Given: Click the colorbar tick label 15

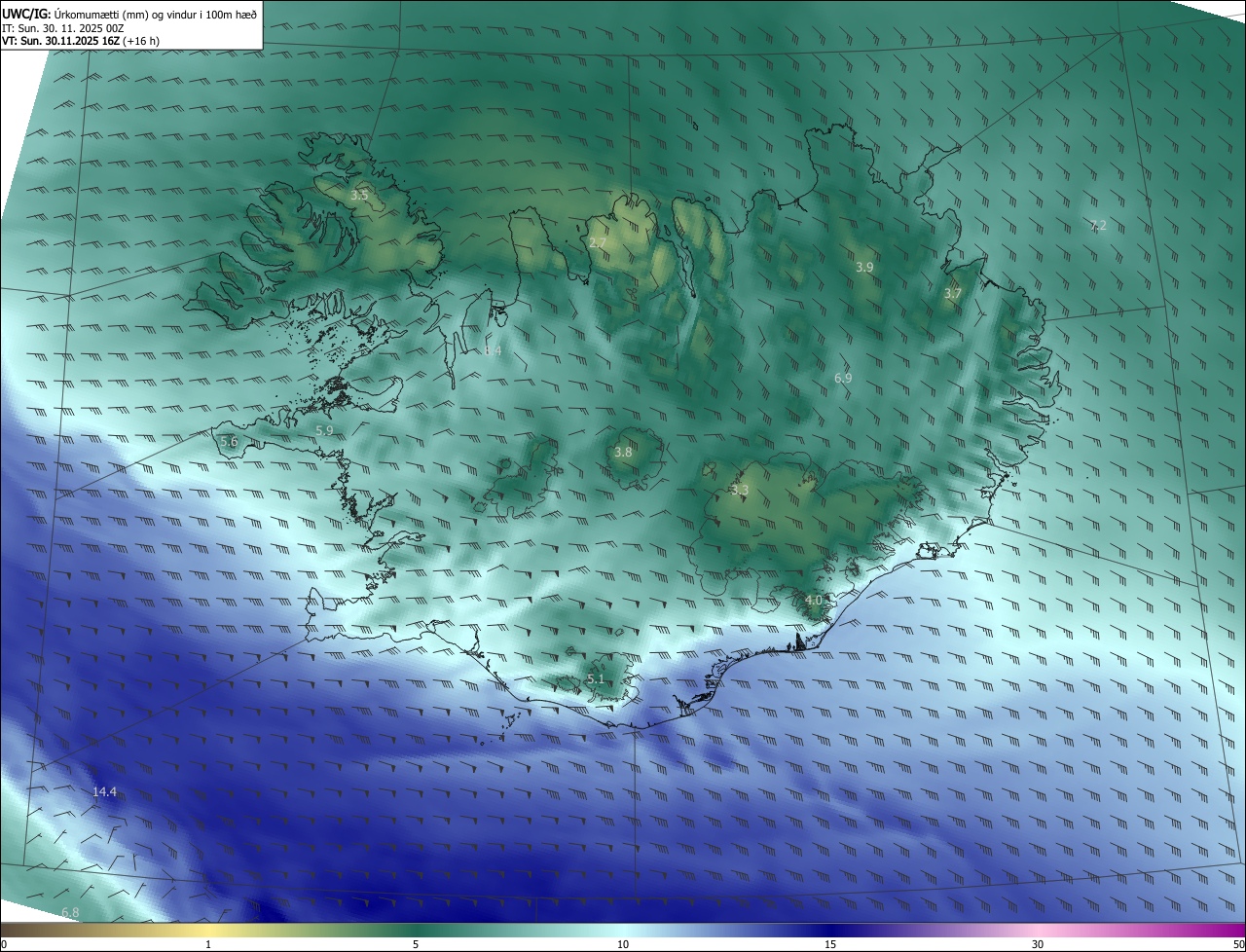Looking at the screenshot, I should coord(830,944).
